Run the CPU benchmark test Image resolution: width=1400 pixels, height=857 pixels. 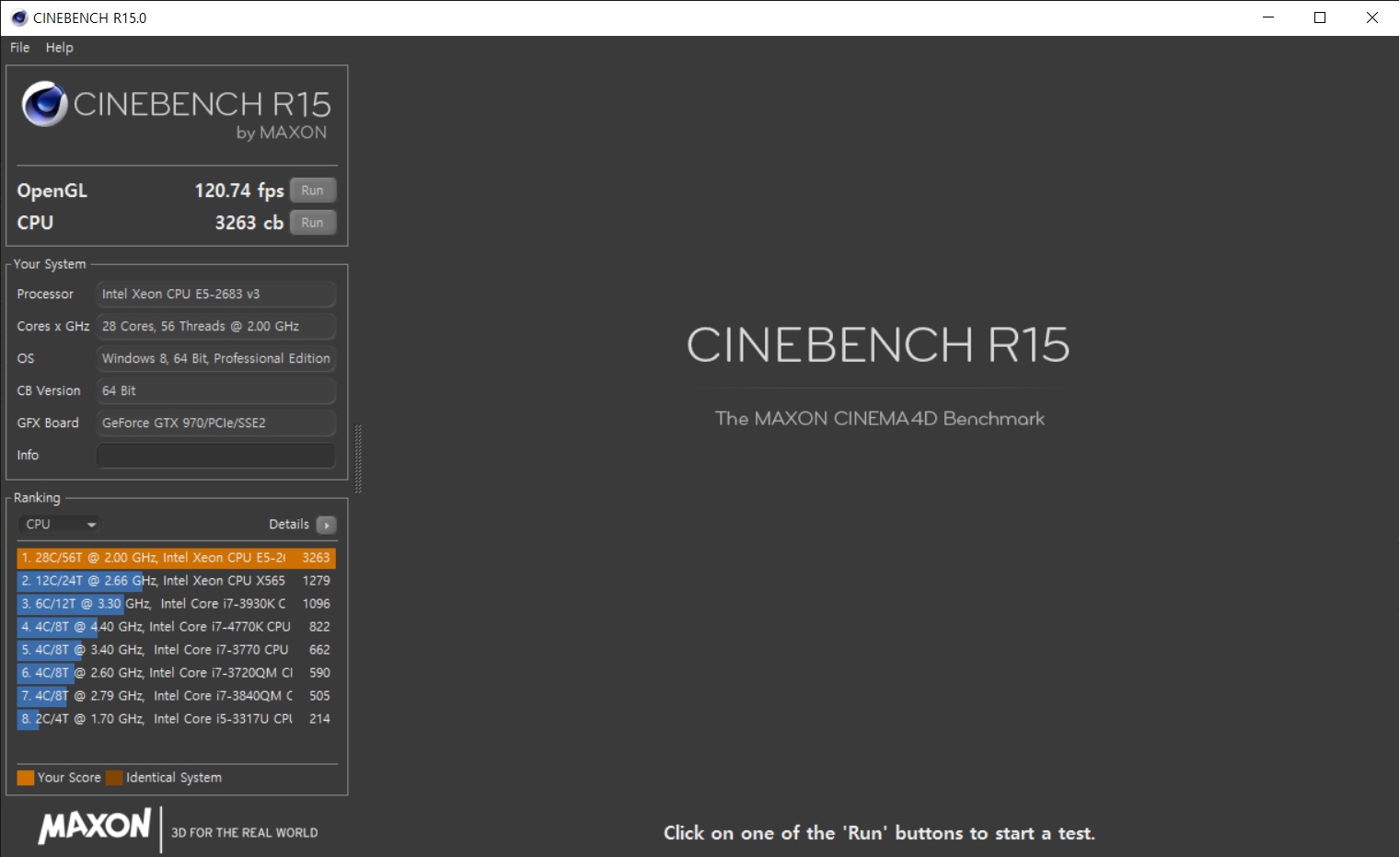pos(313,223)
